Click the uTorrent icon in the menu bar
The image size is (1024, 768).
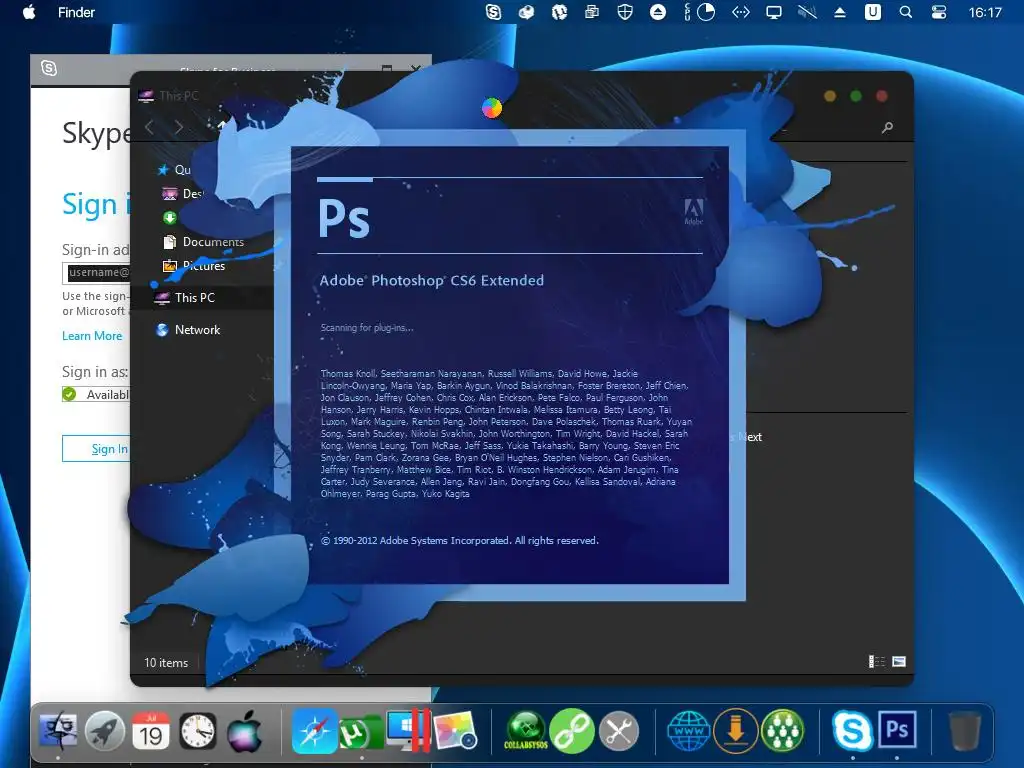(559, 12)
